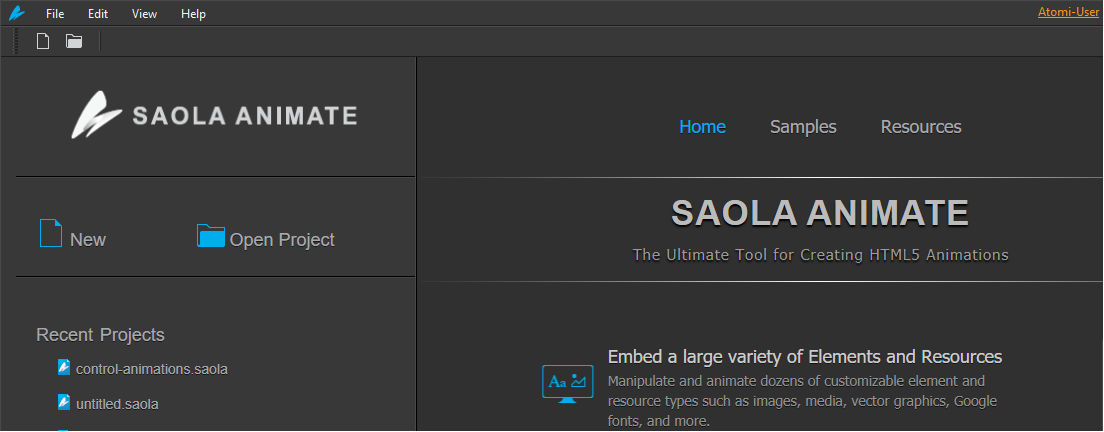Select the Home tab
This screenshot has height=432, width=1104.
[702, 127]
